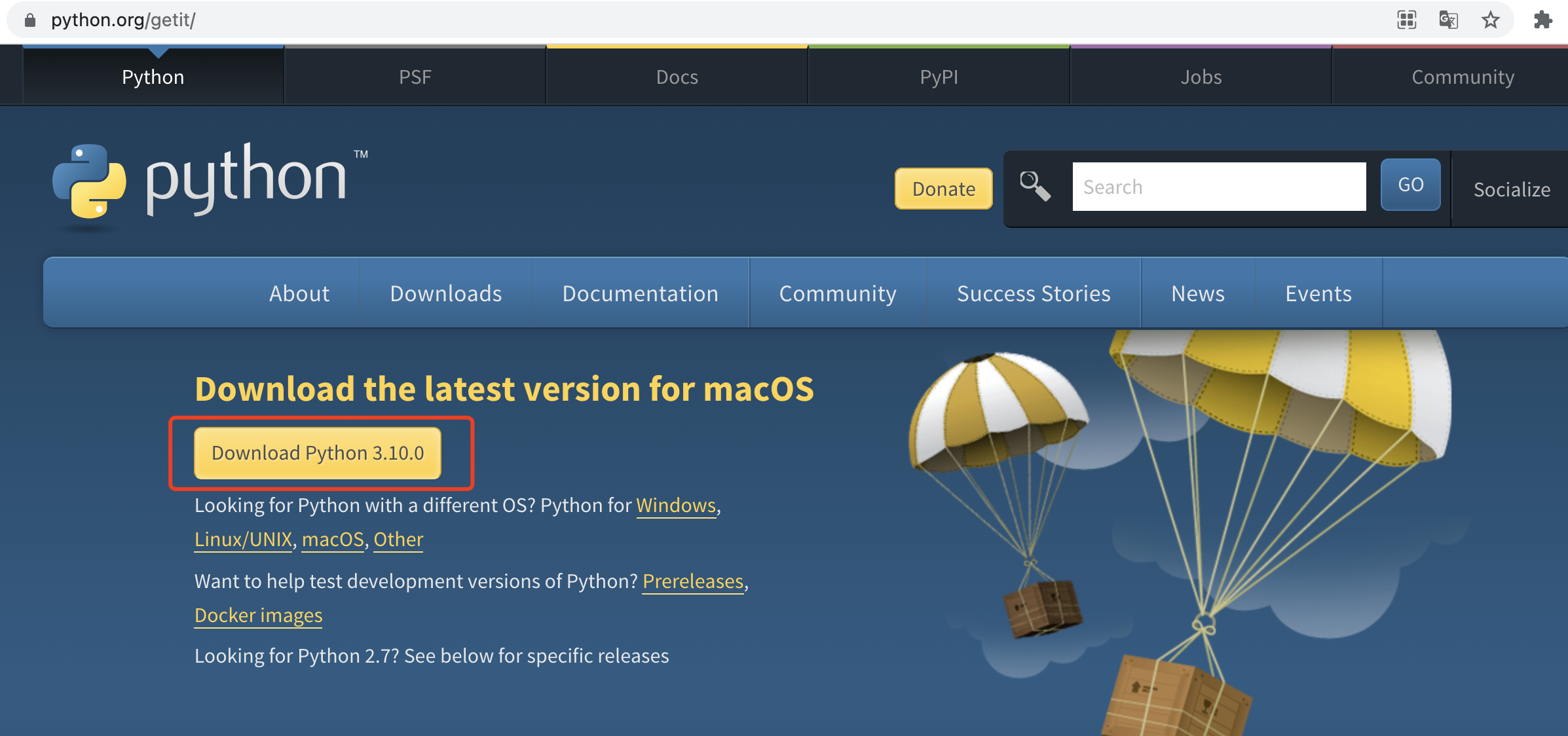Open the Docs top tab
1568x736 pixels.
click(x=677, y=77)
